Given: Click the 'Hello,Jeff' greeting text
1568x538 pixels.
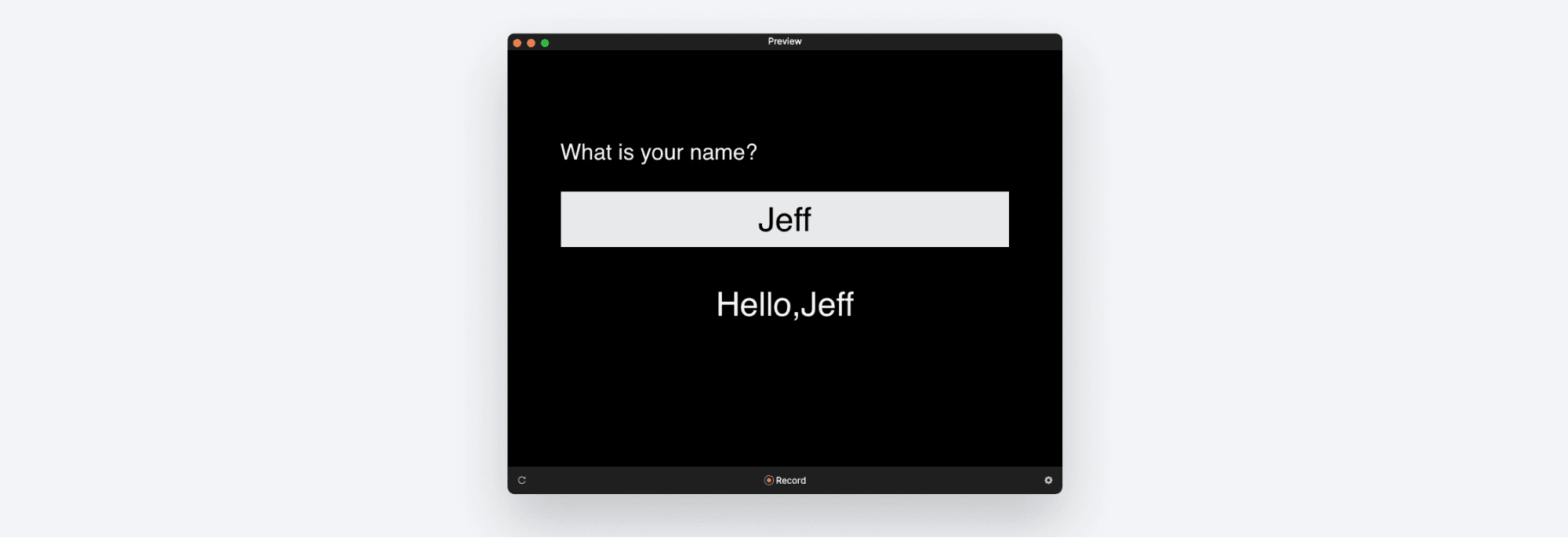Looking at the screenshot, I should coord(785,304).
